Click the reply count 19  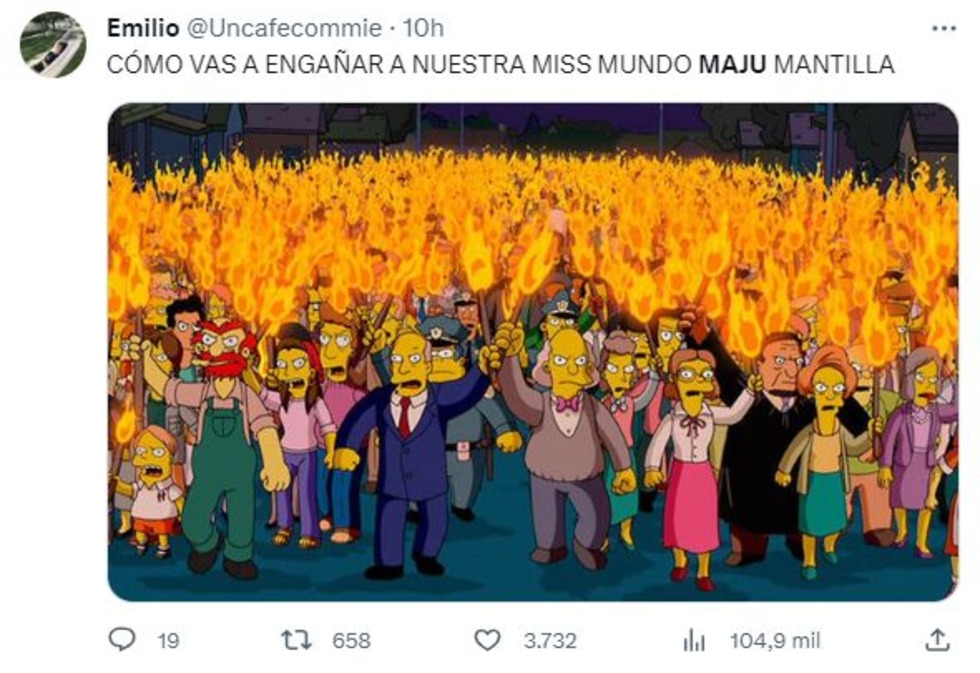click(168, 641)
